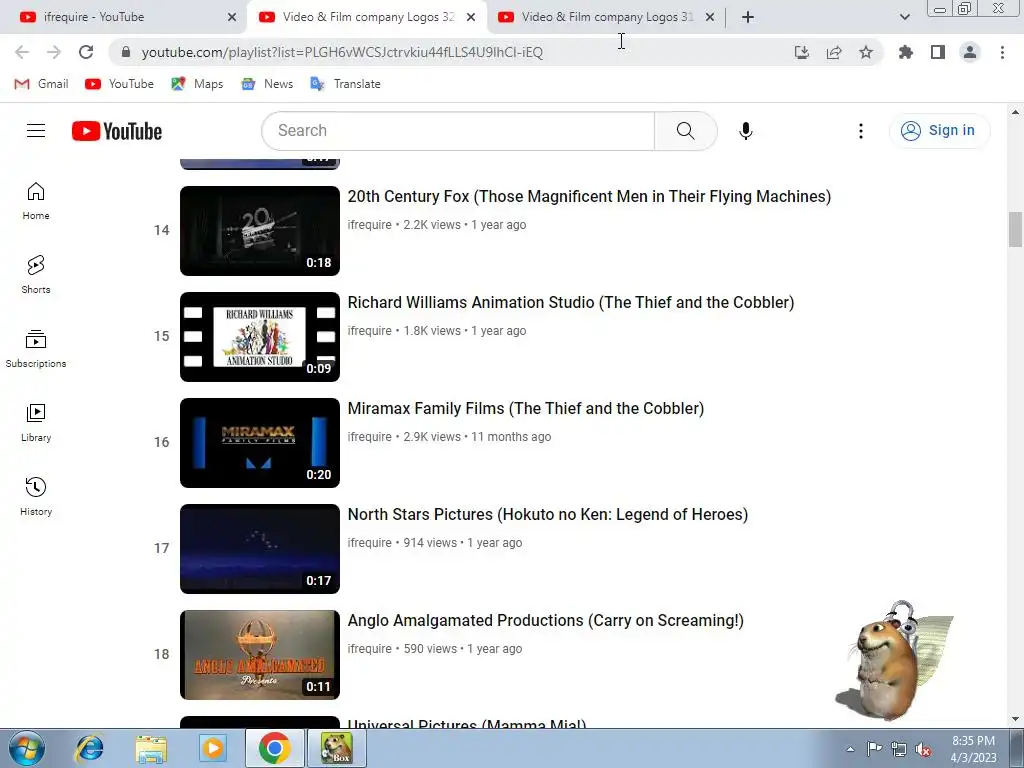Close the Logos 31 tab

point(710,17)
